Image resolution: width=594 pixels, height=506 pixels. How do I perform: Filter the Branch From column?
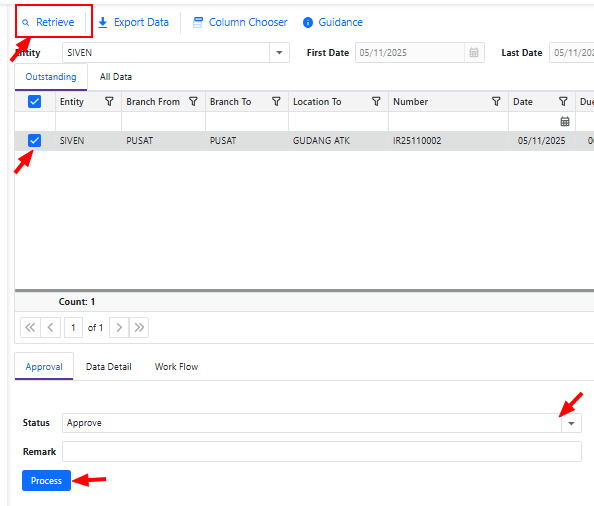[x=193, y=102]
